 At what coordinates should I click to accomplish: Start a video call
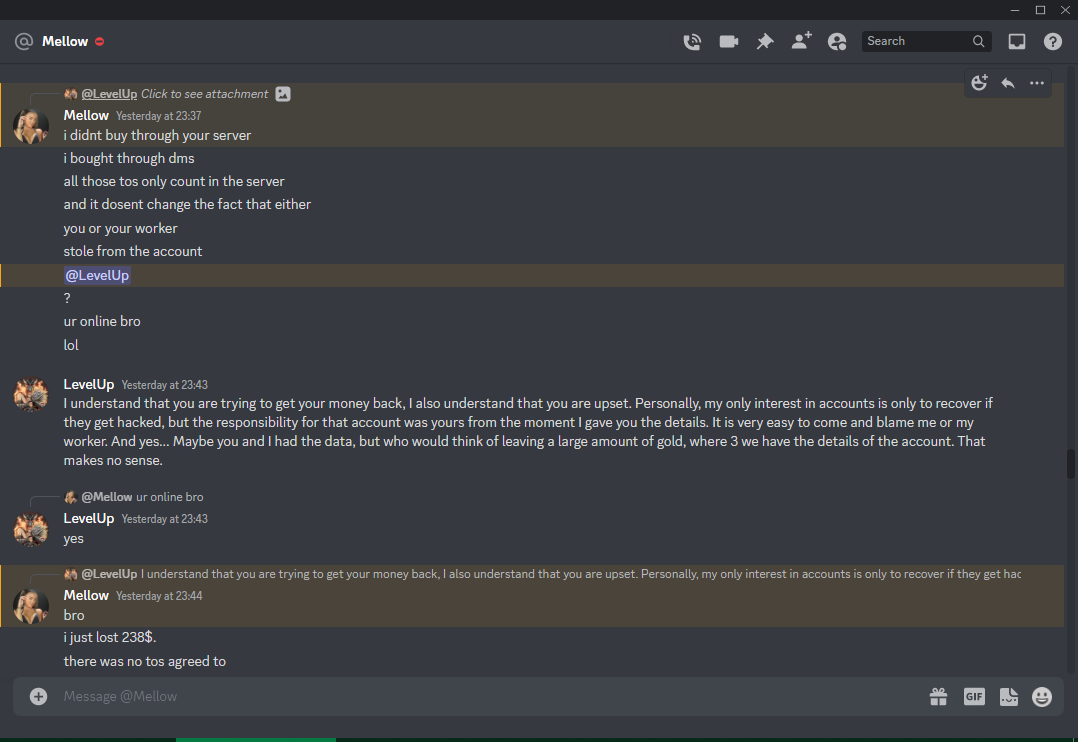pos(729,42)
